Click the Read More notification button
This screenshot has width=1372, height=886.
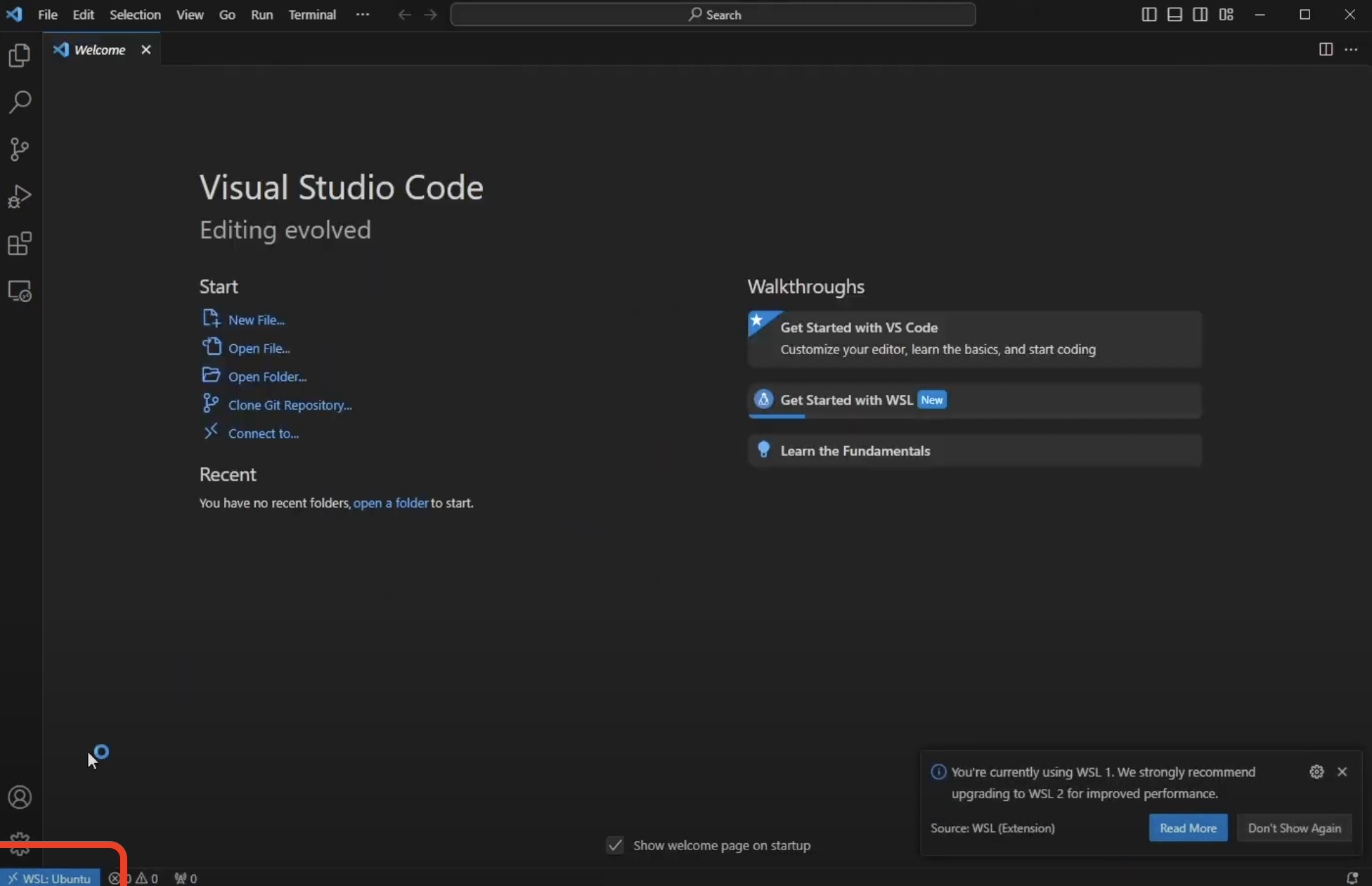pos(1188,828)
